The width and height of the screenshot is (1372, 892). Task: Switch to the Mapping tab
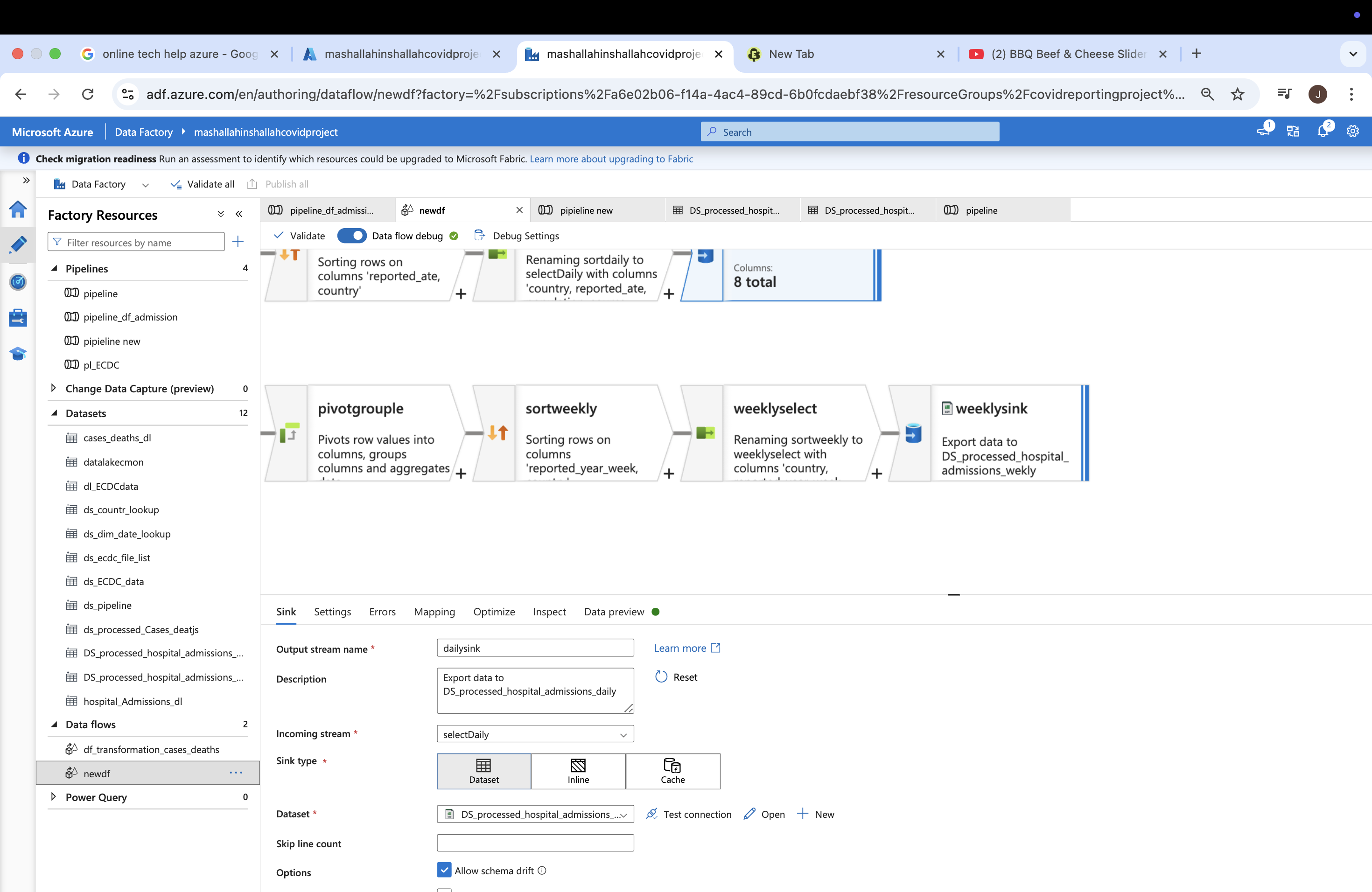434,611
